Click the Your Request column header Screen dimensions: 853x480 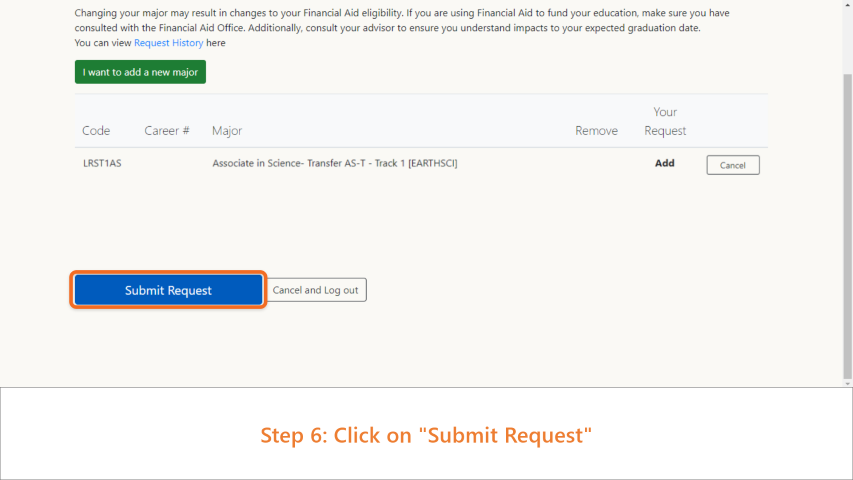tap(665, 121)
